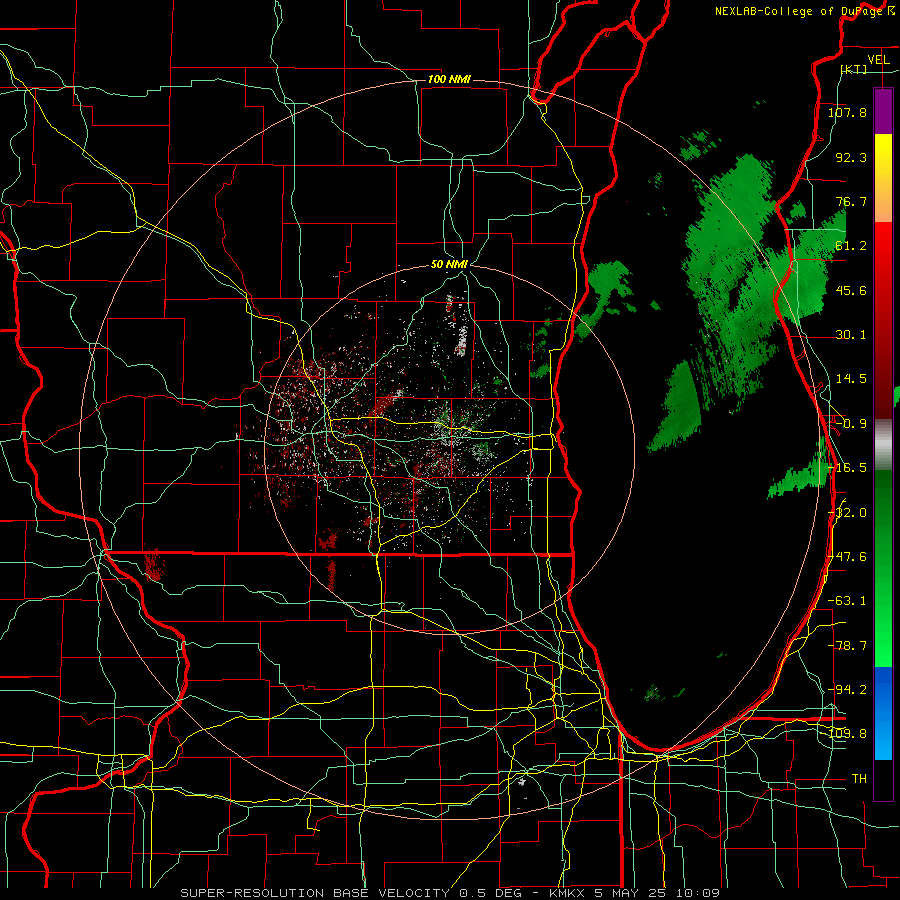Click the 50 NMI range ring label

[x=449, y=264]
